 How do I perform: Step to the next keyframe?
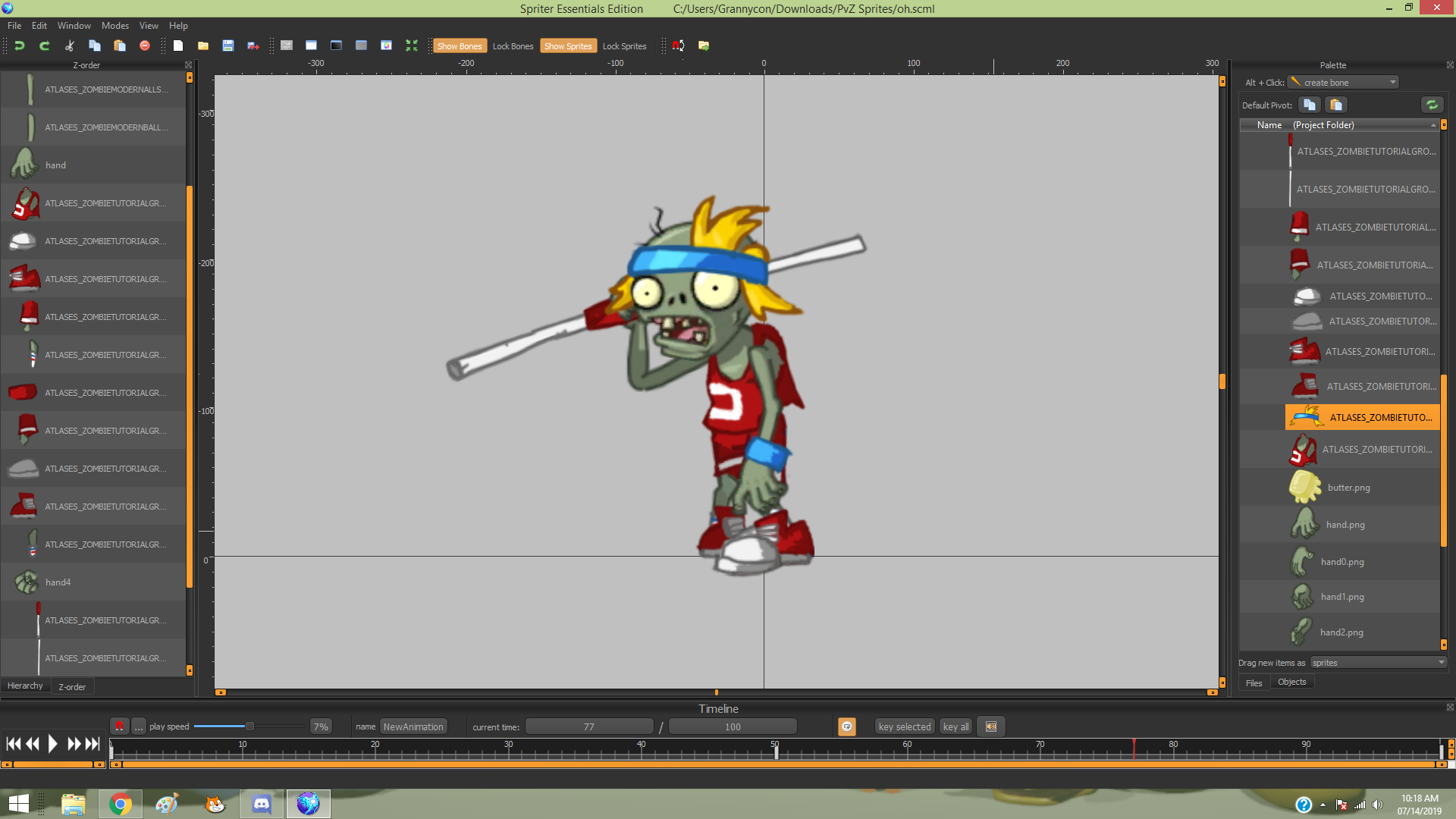tap(74, 744)
